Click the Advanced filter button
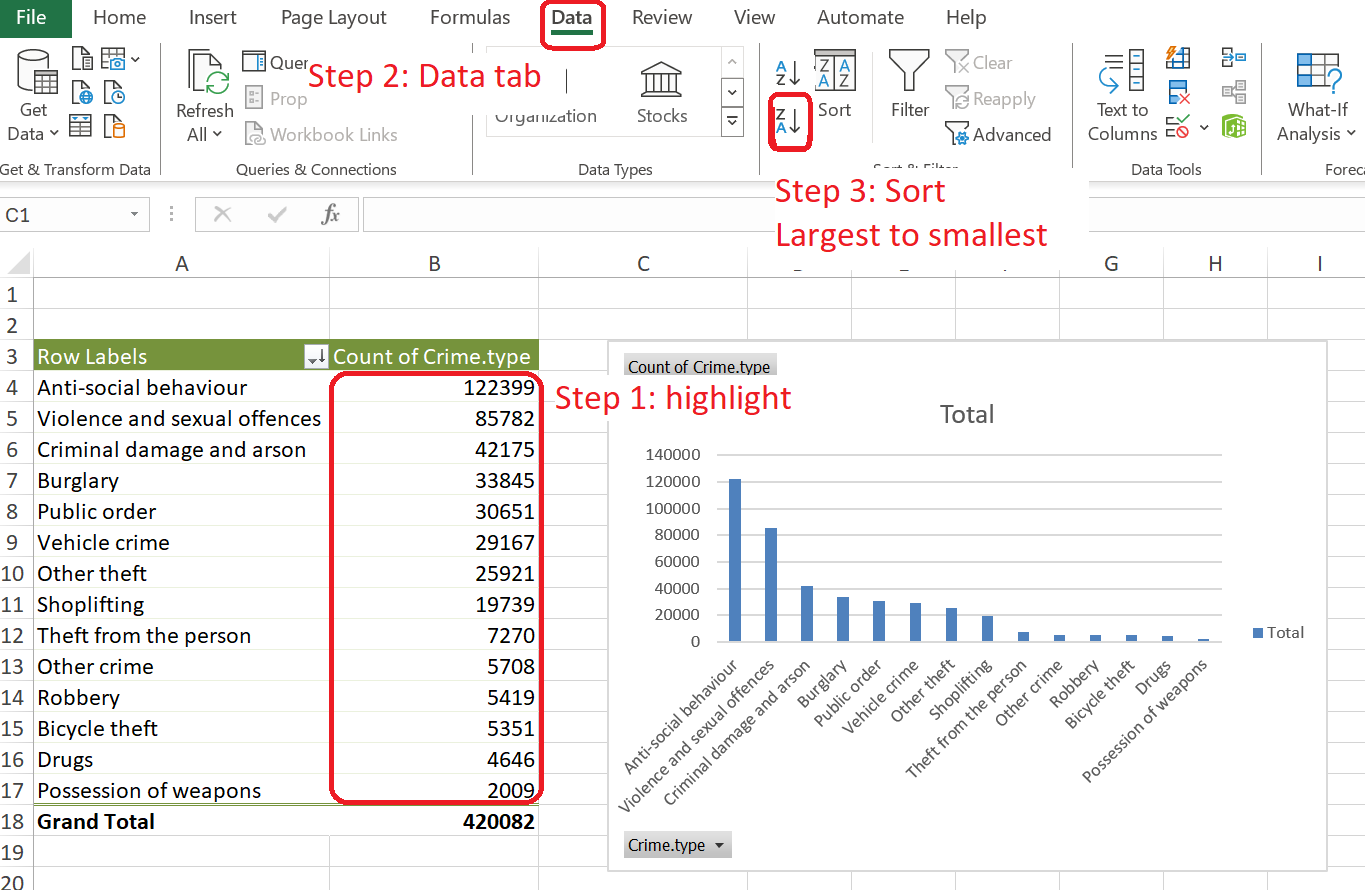Viewport: 1365px width, 890px height. click(998, 135)
